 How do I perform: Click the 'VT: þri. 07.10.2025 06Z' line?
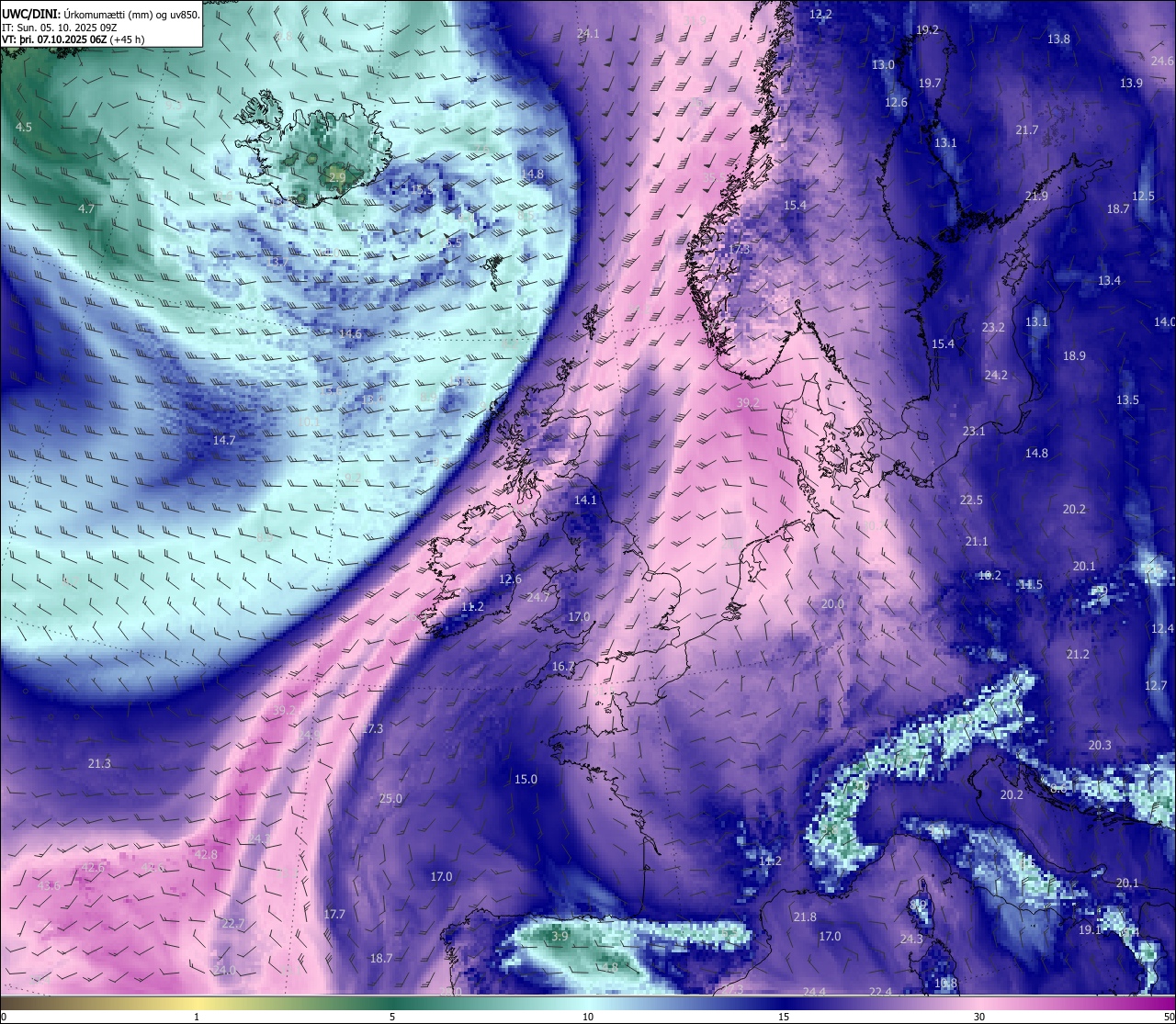pos(56,39)
